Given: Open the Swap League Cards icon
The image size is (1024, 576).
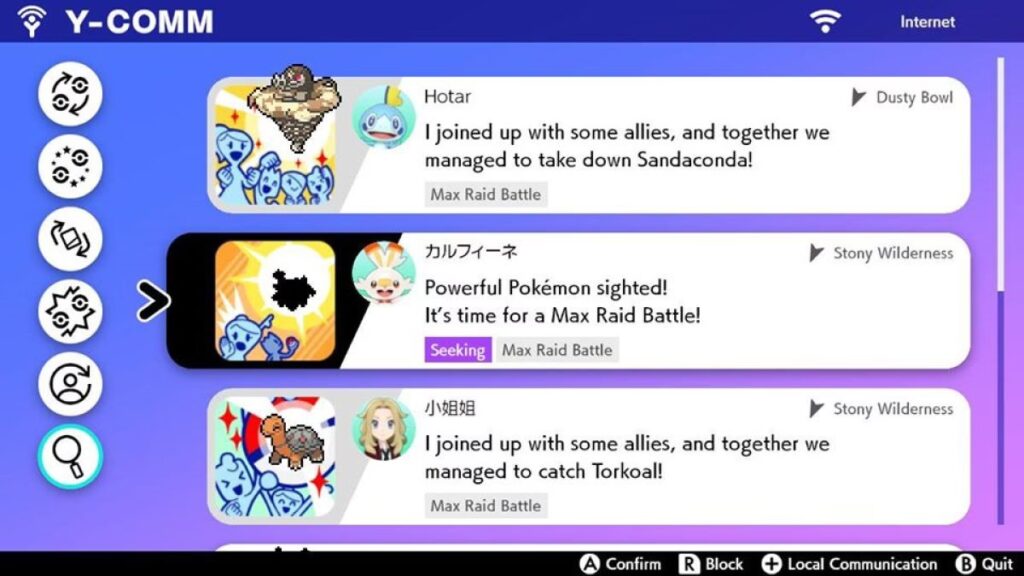Looking at the screenshot, I should tap(71, 240).
